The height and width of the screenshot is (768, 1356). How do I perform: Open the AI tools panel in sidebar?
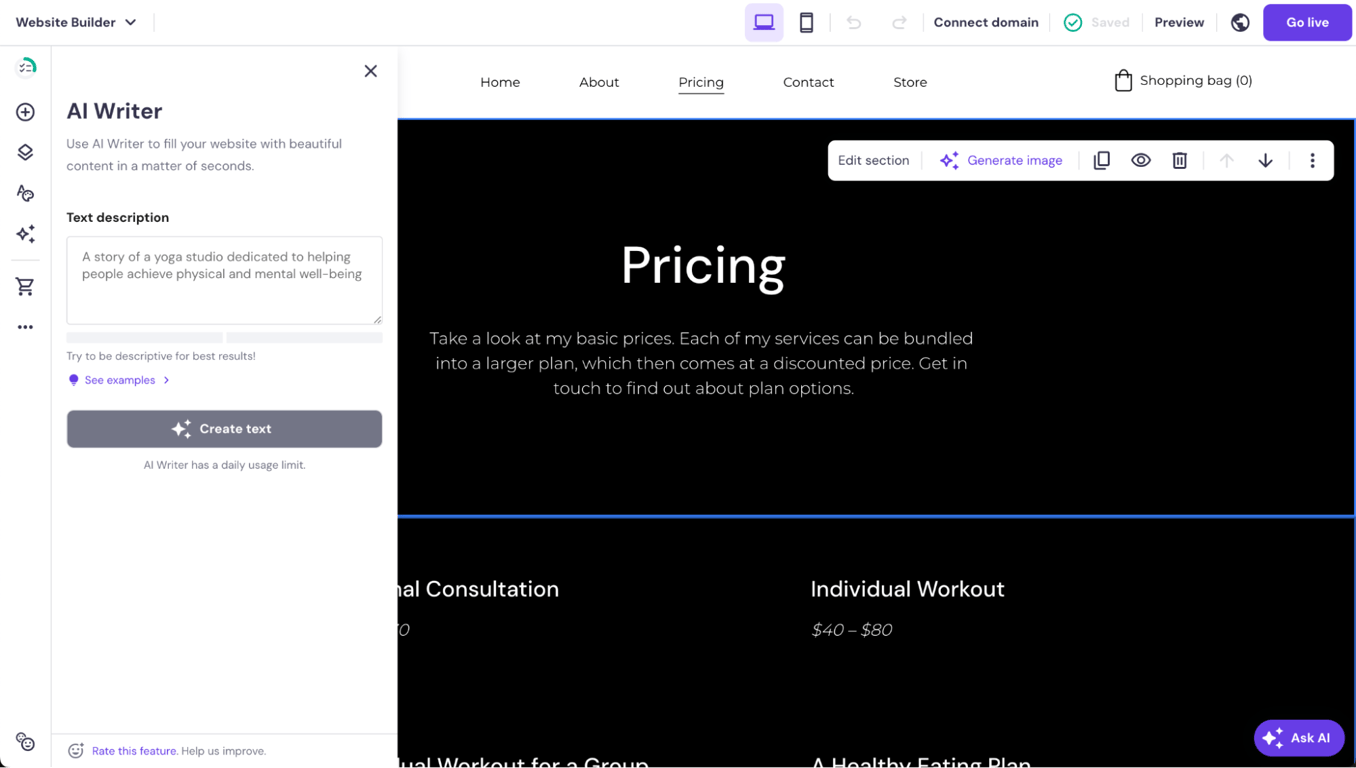pyautogui.click(x=24, y=234)
